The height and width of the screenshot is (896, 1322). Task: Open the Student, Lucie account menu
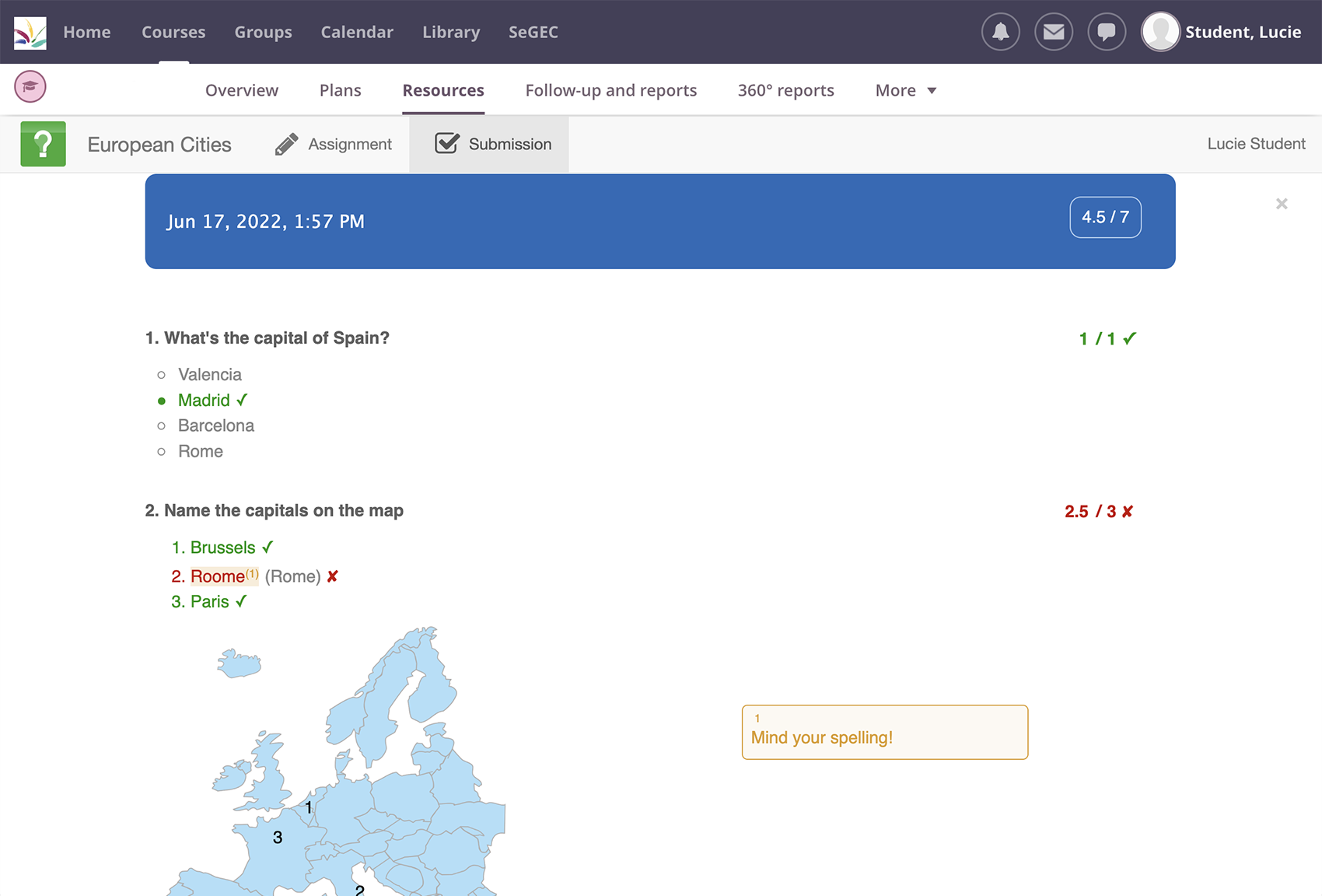coord(1242,33)
